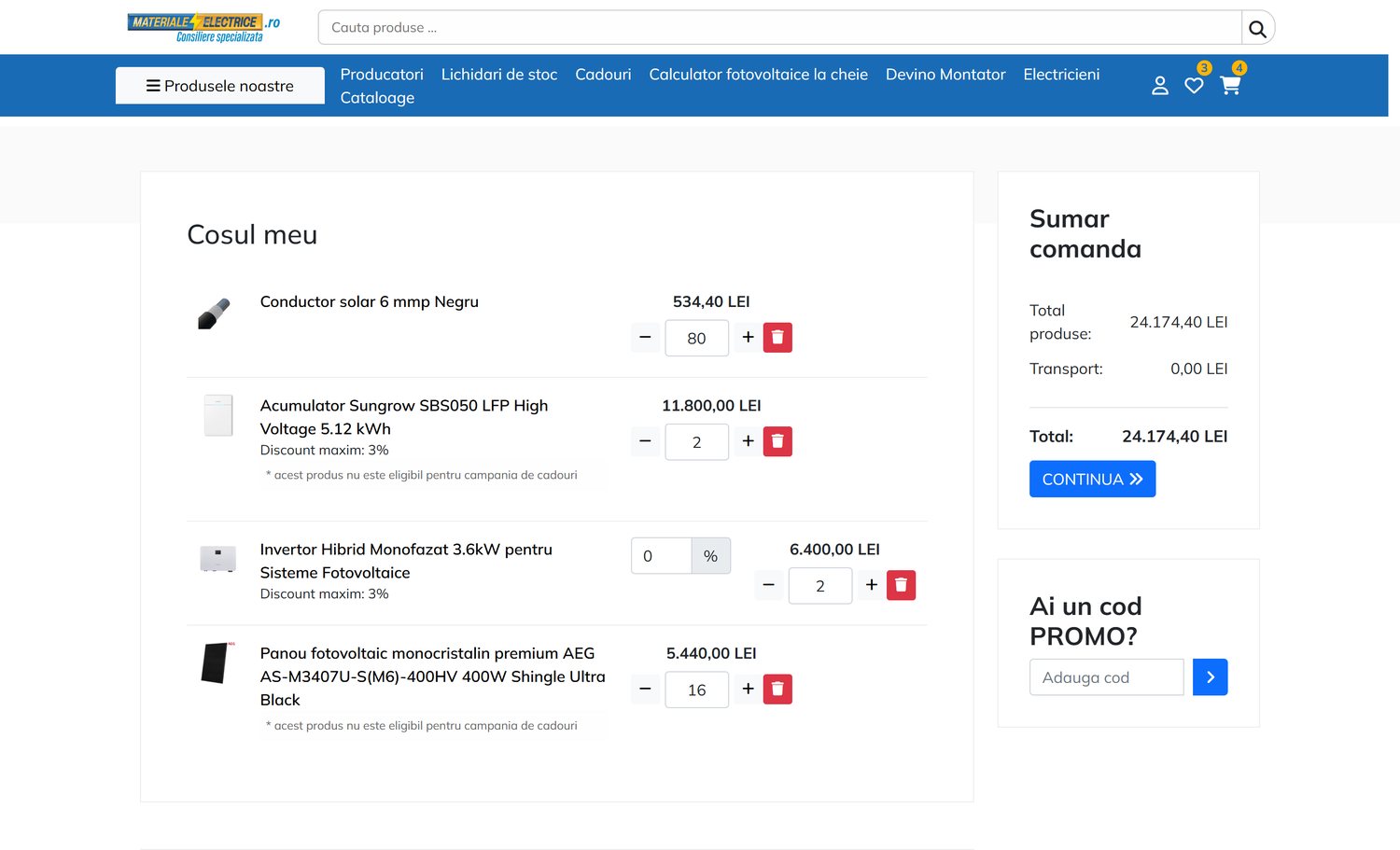Delete Conductor solar 6 mmp Negru from cart

777,338
